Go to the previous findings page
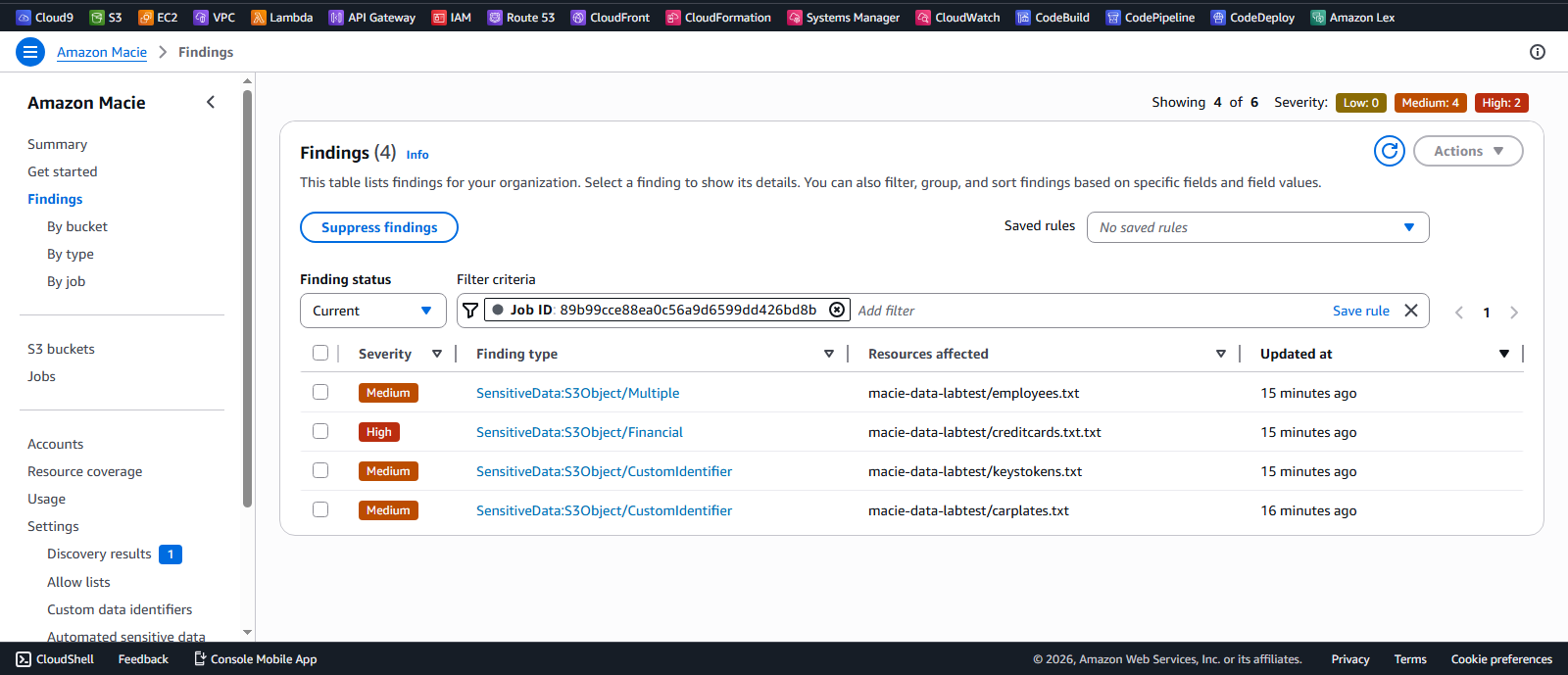1568x675 pixels. (1459, 313)
